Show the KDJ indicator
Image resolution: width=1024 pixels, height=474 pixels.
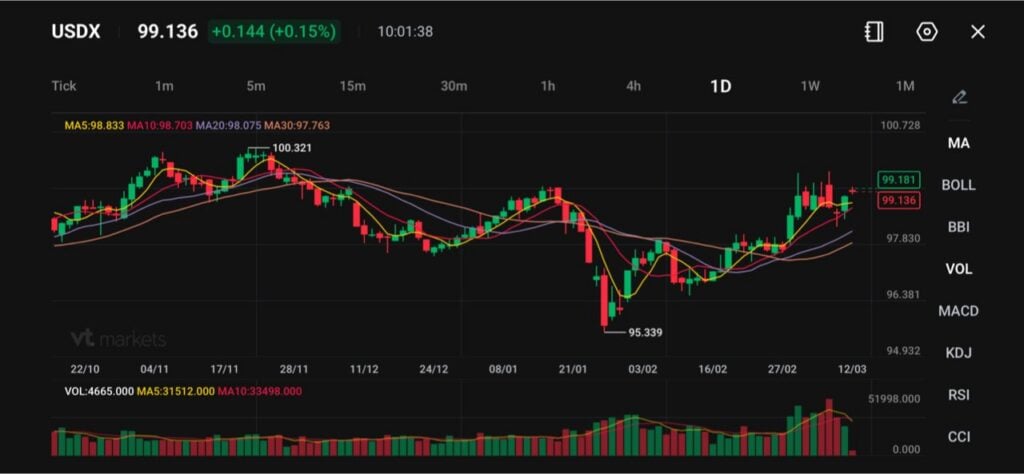coord(958,353)
